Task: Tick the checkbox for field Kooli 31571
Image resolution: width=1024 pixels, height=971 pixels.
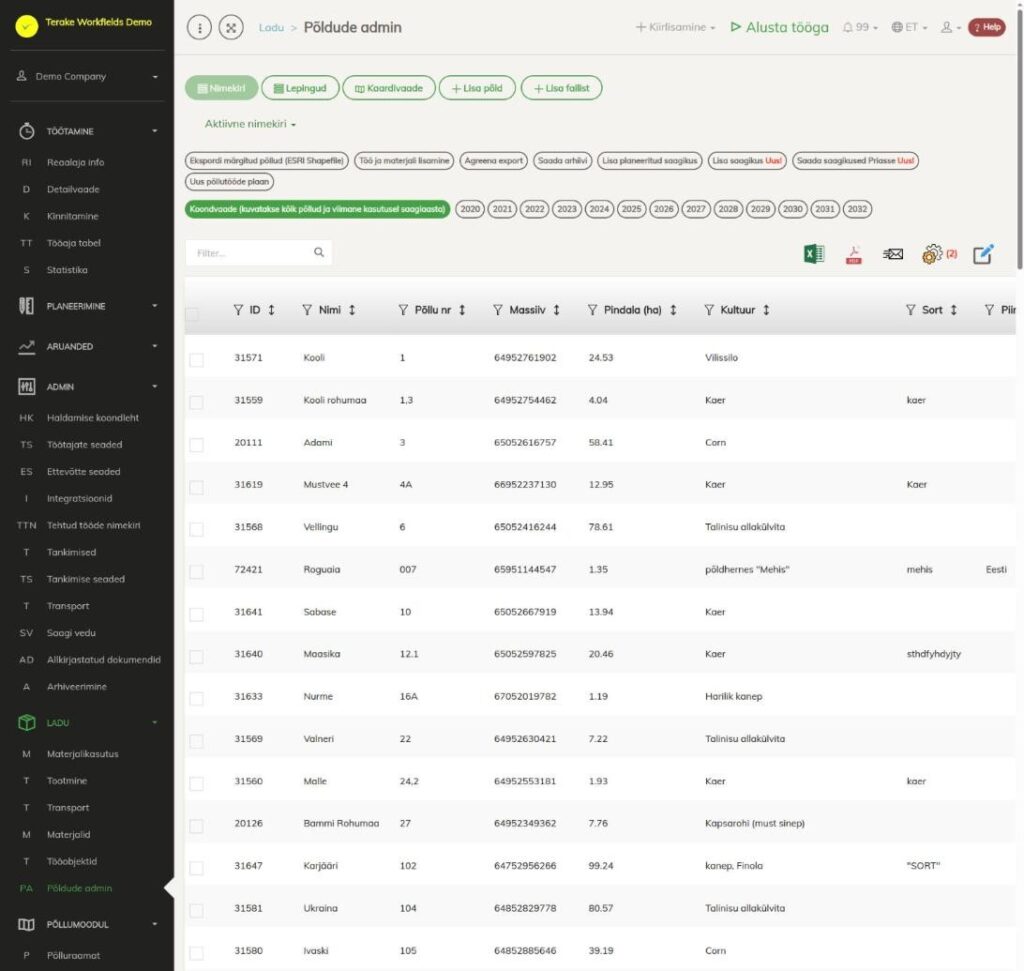Action: [197, 360]
